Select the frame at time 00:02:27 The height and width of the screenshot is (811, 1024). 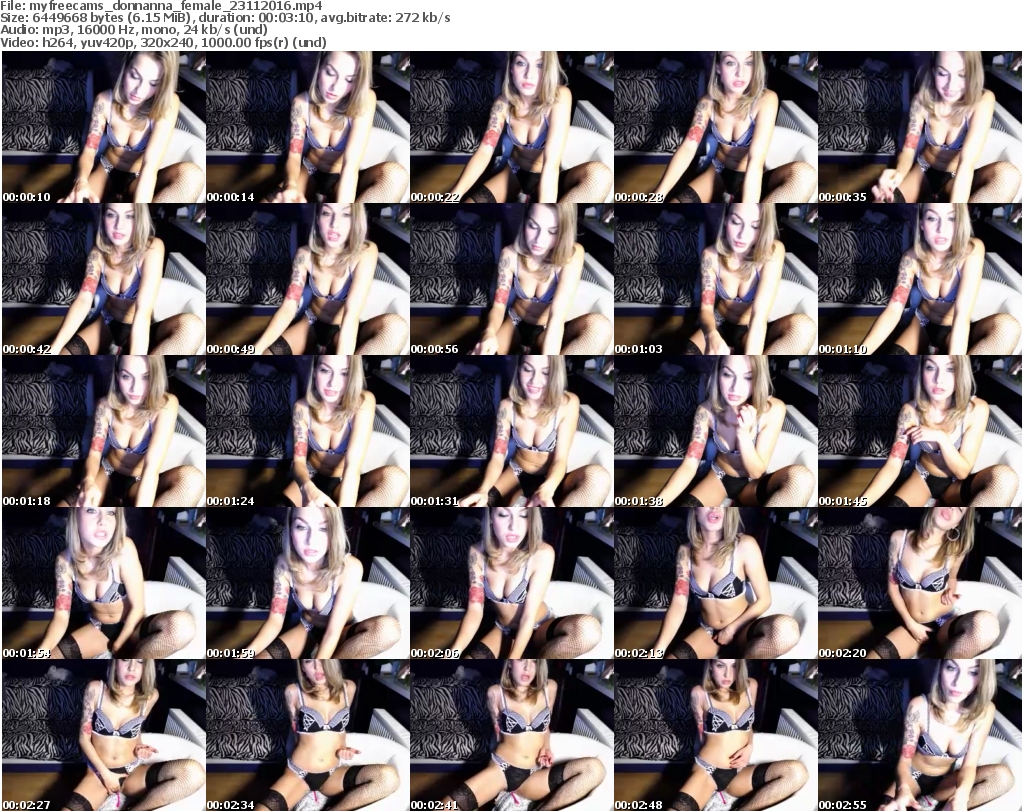pos(104,735)
